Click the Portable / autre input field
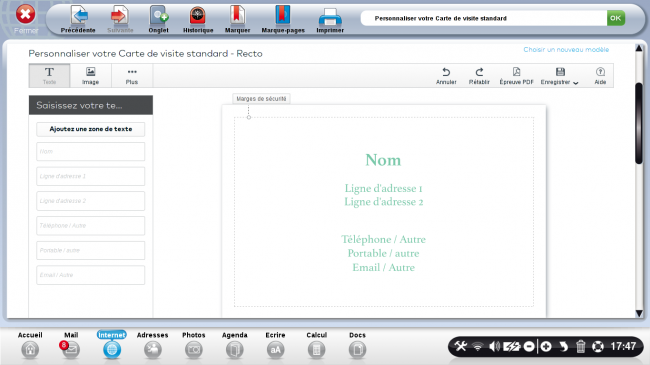 pos(91,250)
